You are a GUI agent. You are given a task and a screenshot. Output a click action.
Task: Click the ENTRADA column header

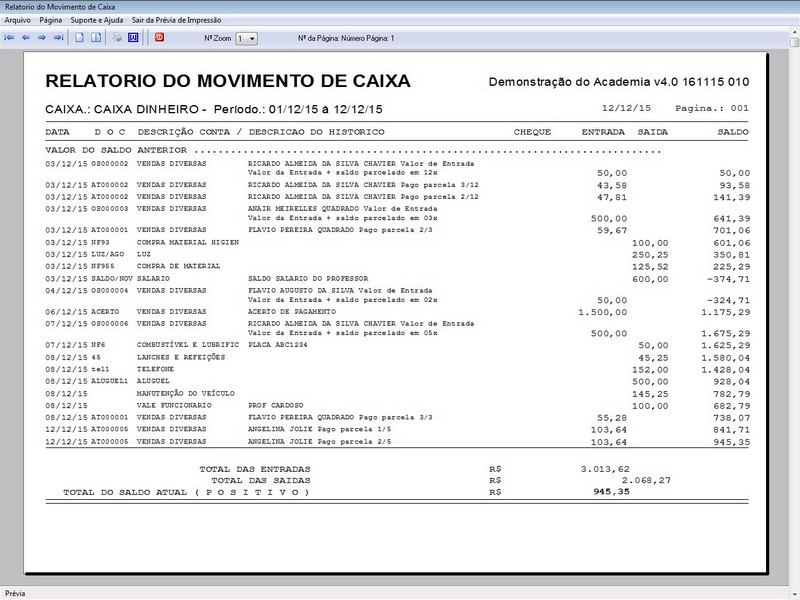pyautogui.click(x=603, y=132)
